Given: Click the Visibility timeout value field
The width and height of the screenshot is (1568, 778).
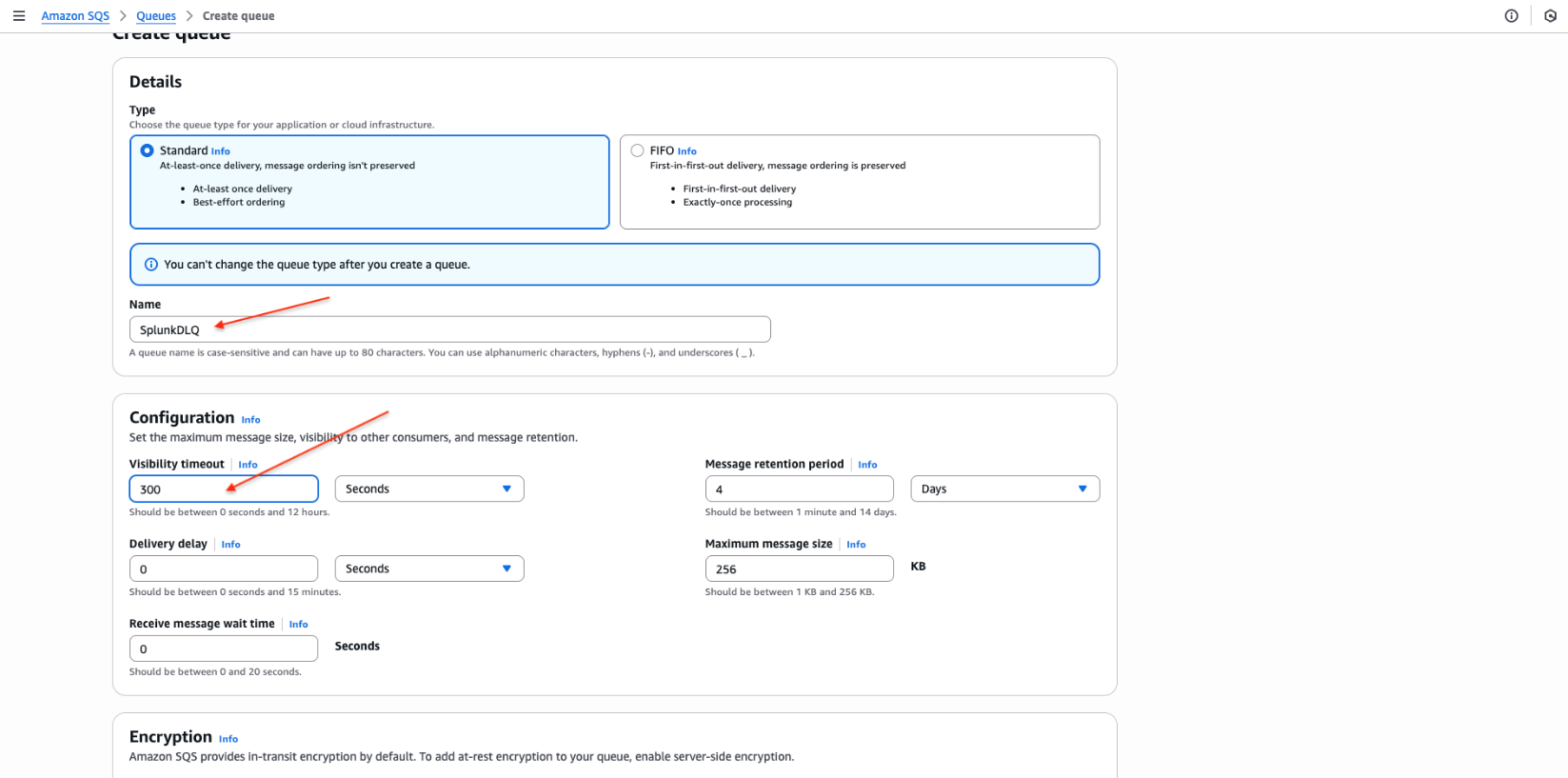Looking at the screenshot, I should click(224, 489).
